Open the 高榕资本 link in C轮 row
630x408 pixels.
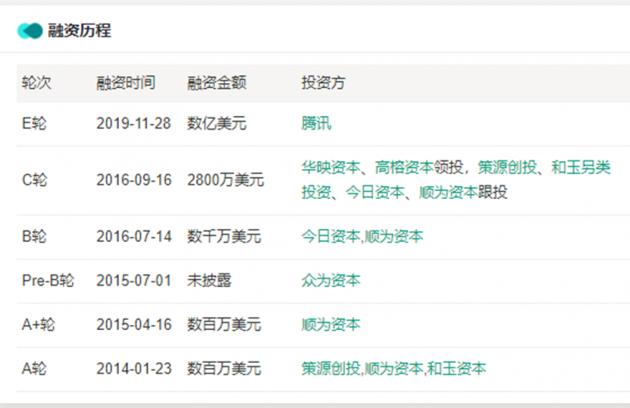pyautogui.click(x=404, y=167)
